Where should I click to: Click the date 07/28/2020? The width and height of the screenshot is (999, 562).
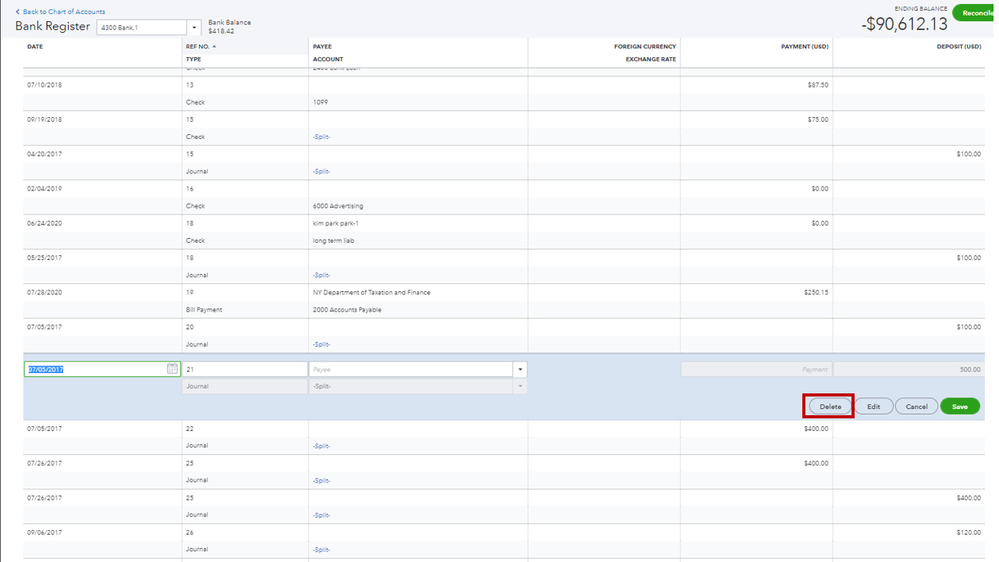(45, 292)
